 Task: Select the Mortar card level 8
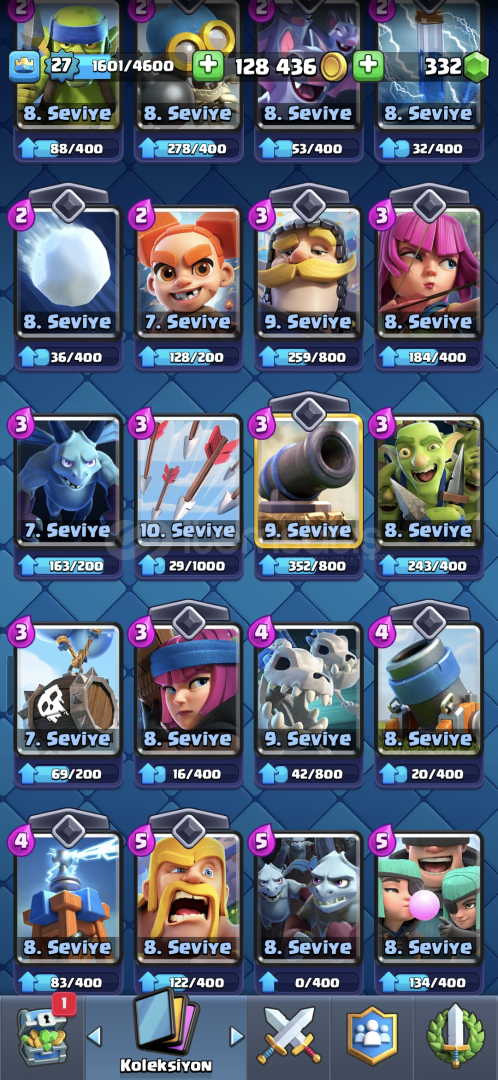point(428,689)
